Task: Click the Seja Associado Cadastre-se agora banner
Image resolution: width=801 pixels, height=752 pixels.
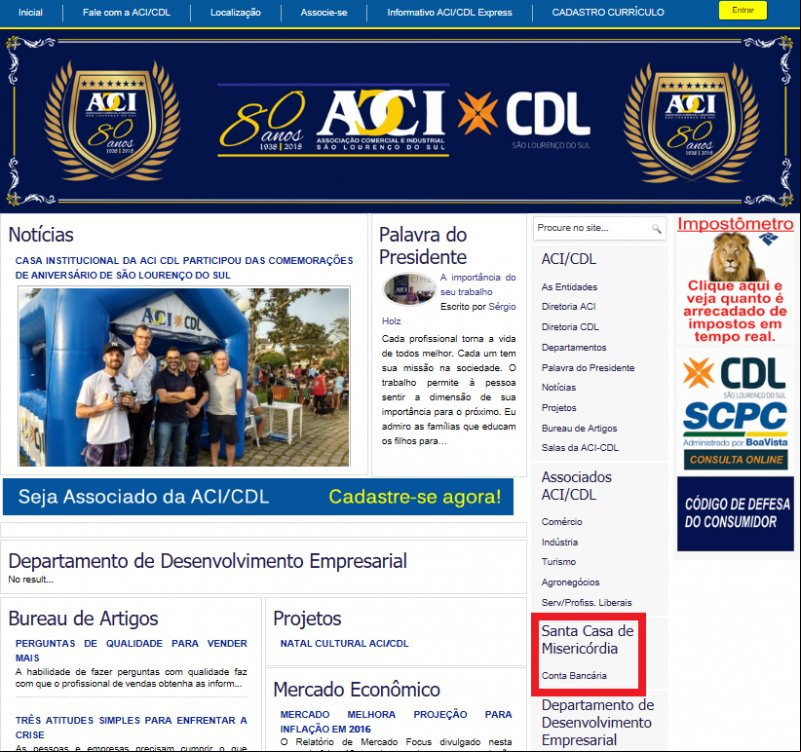Action: coord(258,497)
